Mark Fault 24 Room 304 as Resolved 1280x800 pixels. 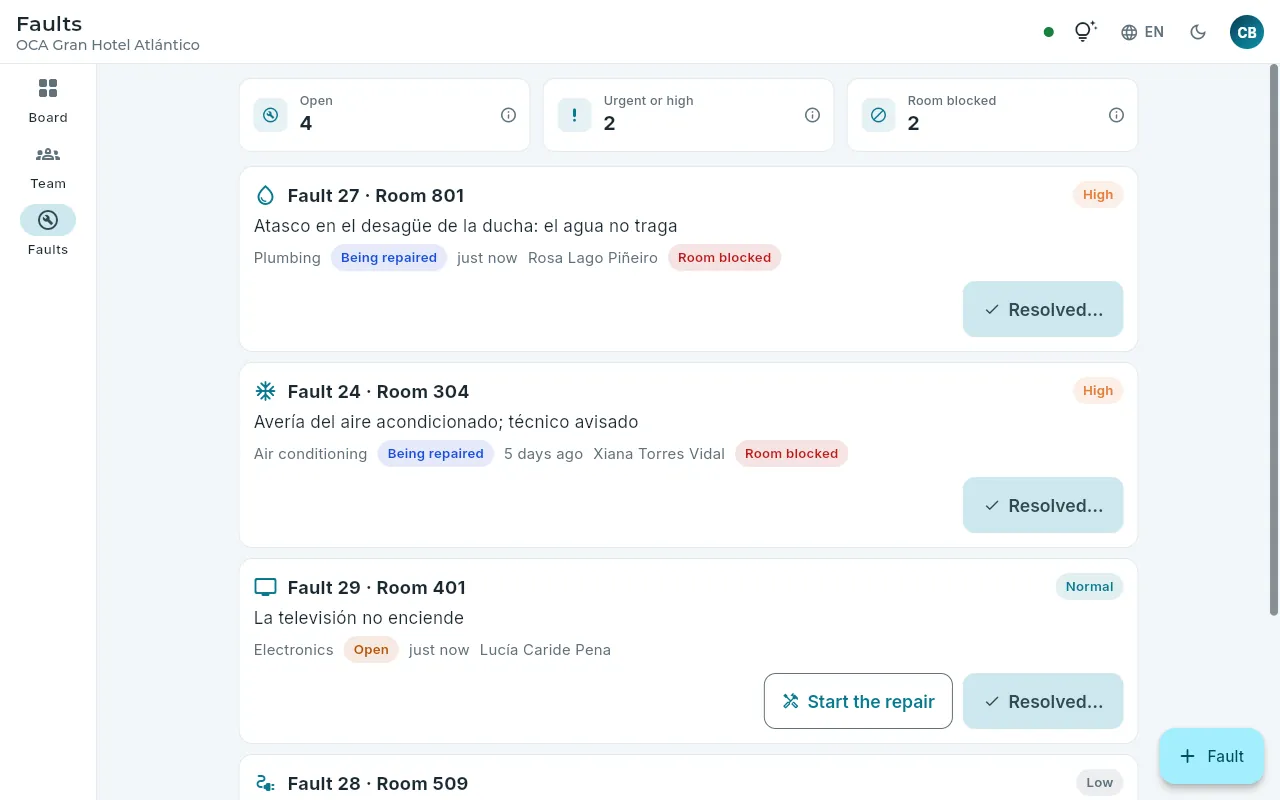(x=1043, y=505)
